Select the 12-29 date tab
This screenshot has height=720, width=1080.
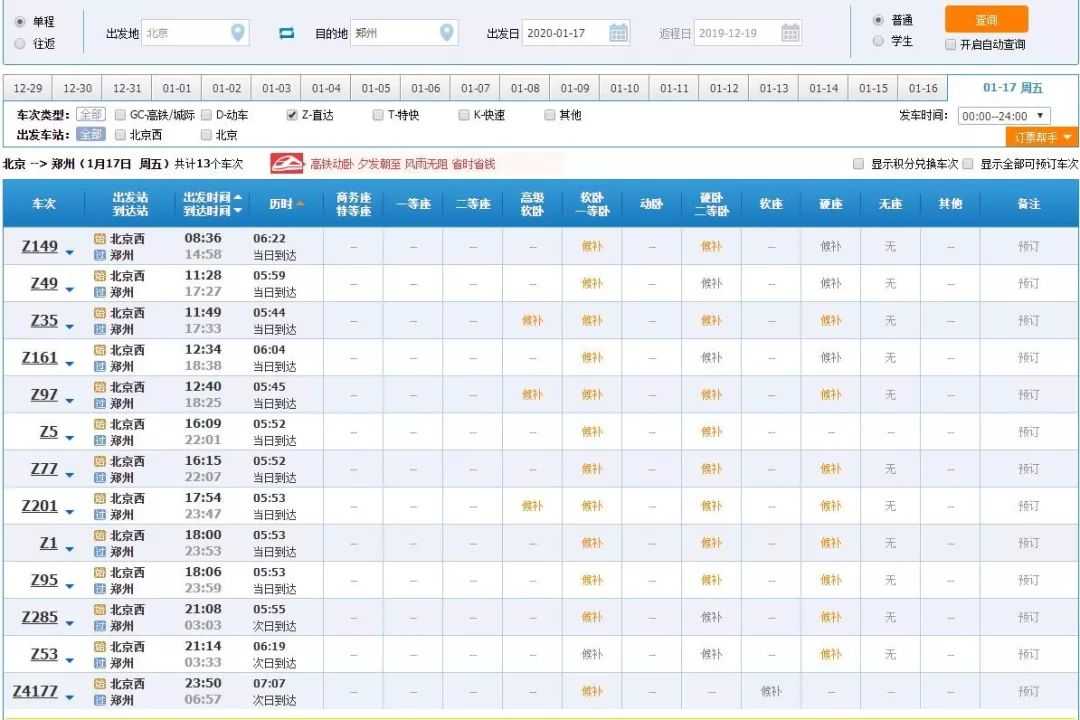28,87
